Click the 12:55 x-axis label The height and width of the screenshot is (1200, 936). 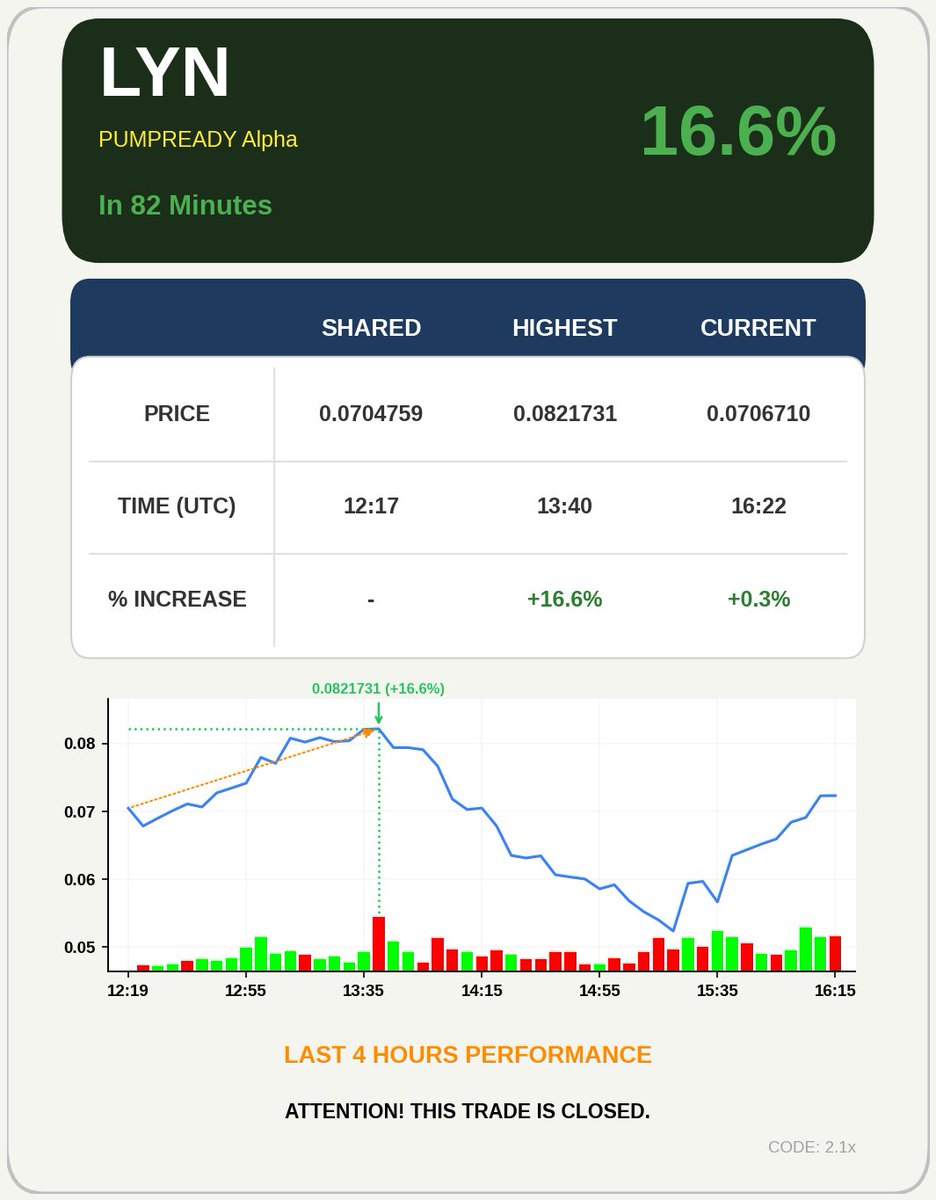(x=246, y=991)
